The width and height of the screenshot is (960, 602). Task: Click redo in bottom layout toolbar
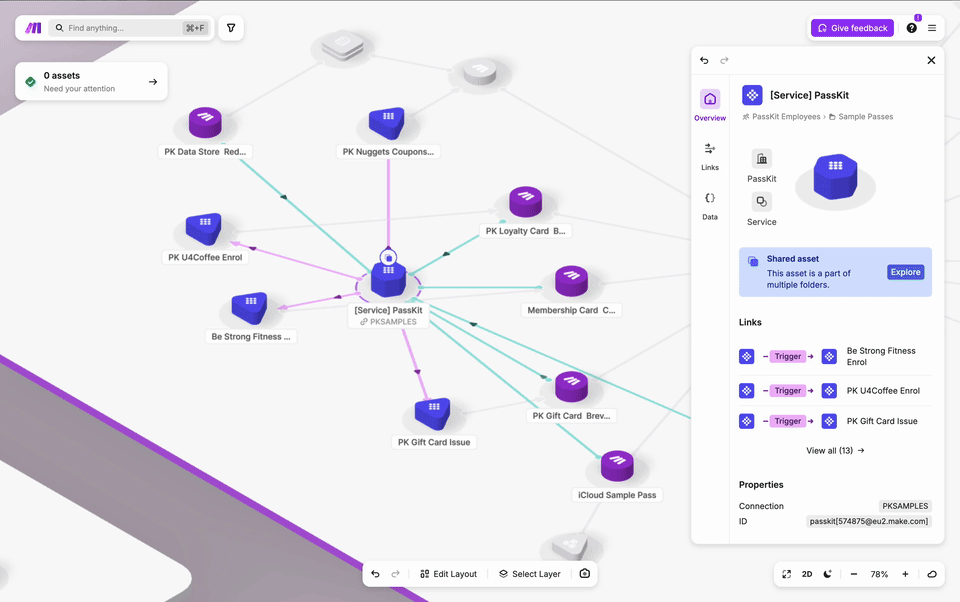(x=396, y=574)
